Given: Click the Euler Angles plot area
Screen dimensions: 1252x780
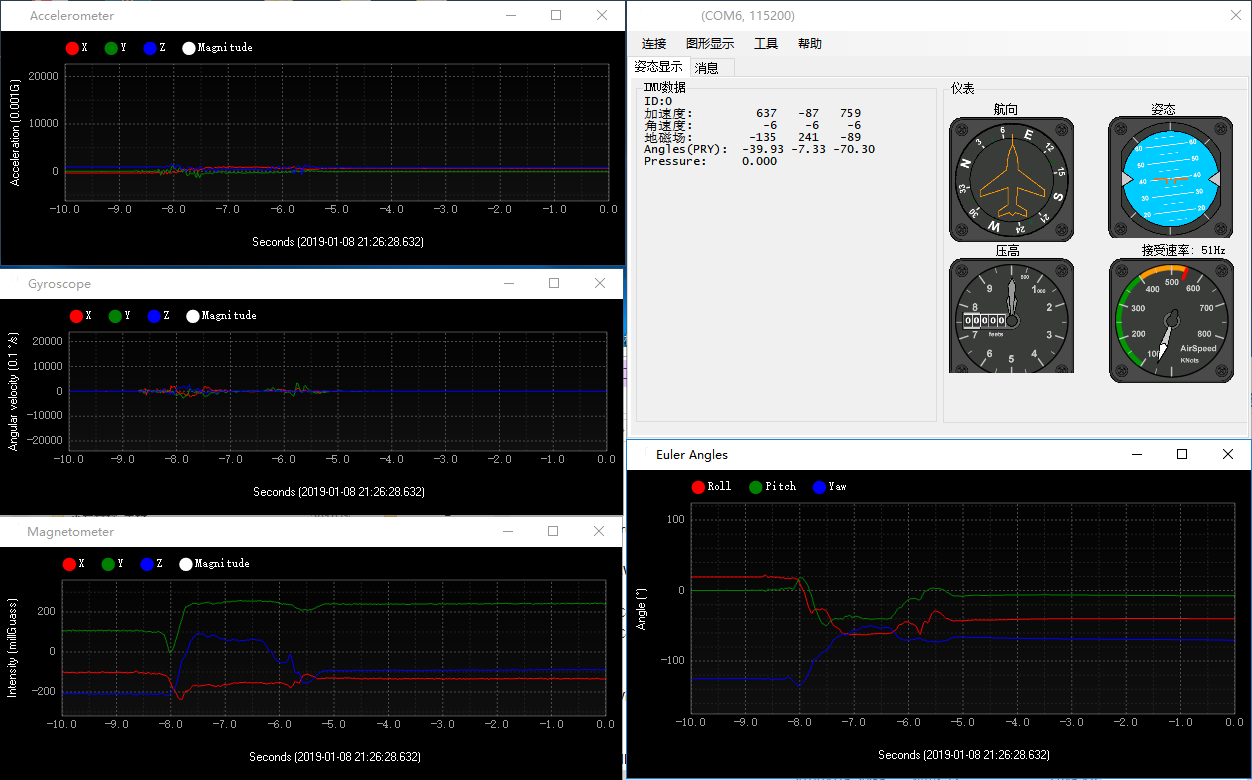Looking at the screenshot, I should click(x=962, y=609).
